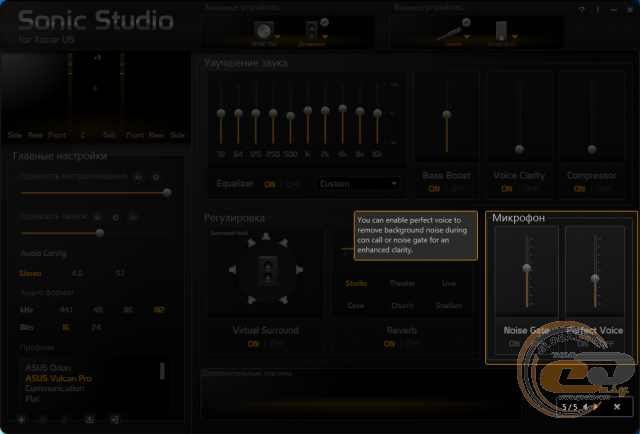The width and height of the screenshot is (640, 434).
Task: Turn Noise Gate ON
Action: (x=514, y=344)
